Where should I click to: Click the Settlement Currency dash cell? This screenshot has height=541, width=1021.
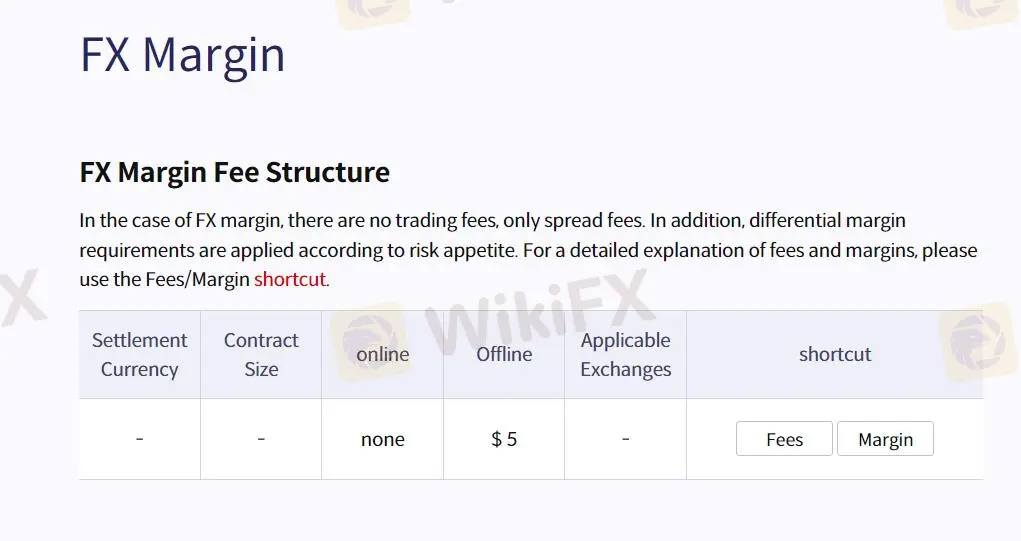click(x=139, y=439)
